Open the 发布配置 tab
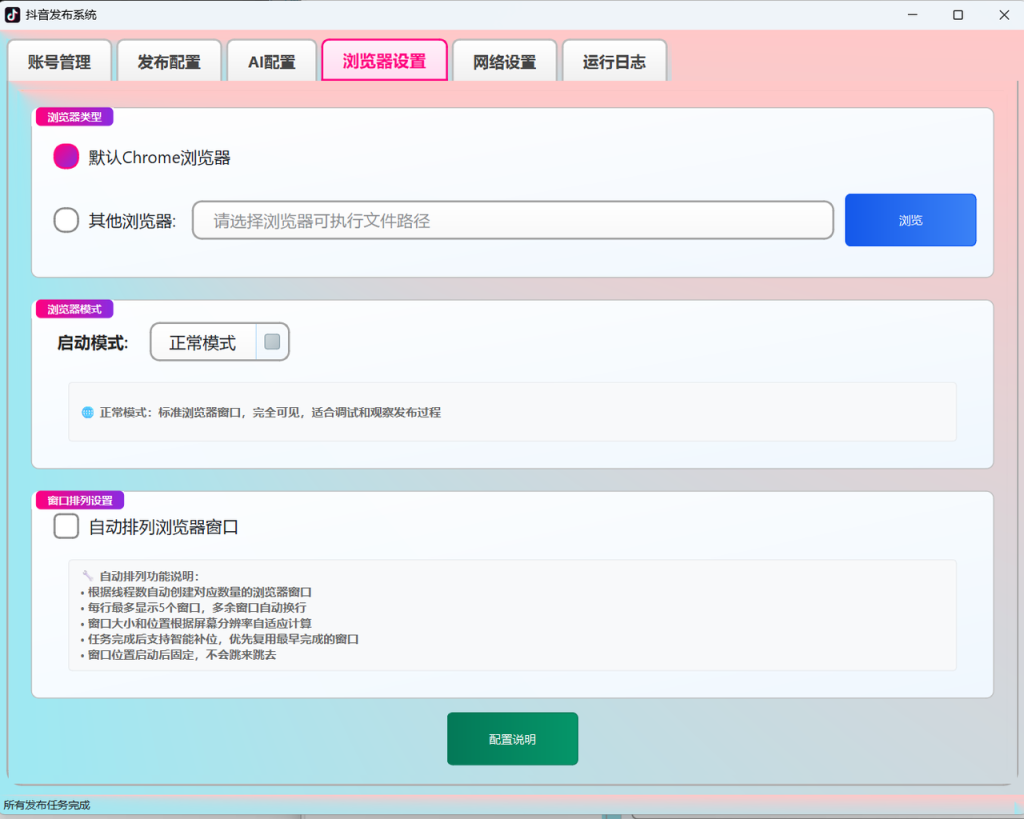The height and width of the screenshot is (819, 1024). (169, 61)
